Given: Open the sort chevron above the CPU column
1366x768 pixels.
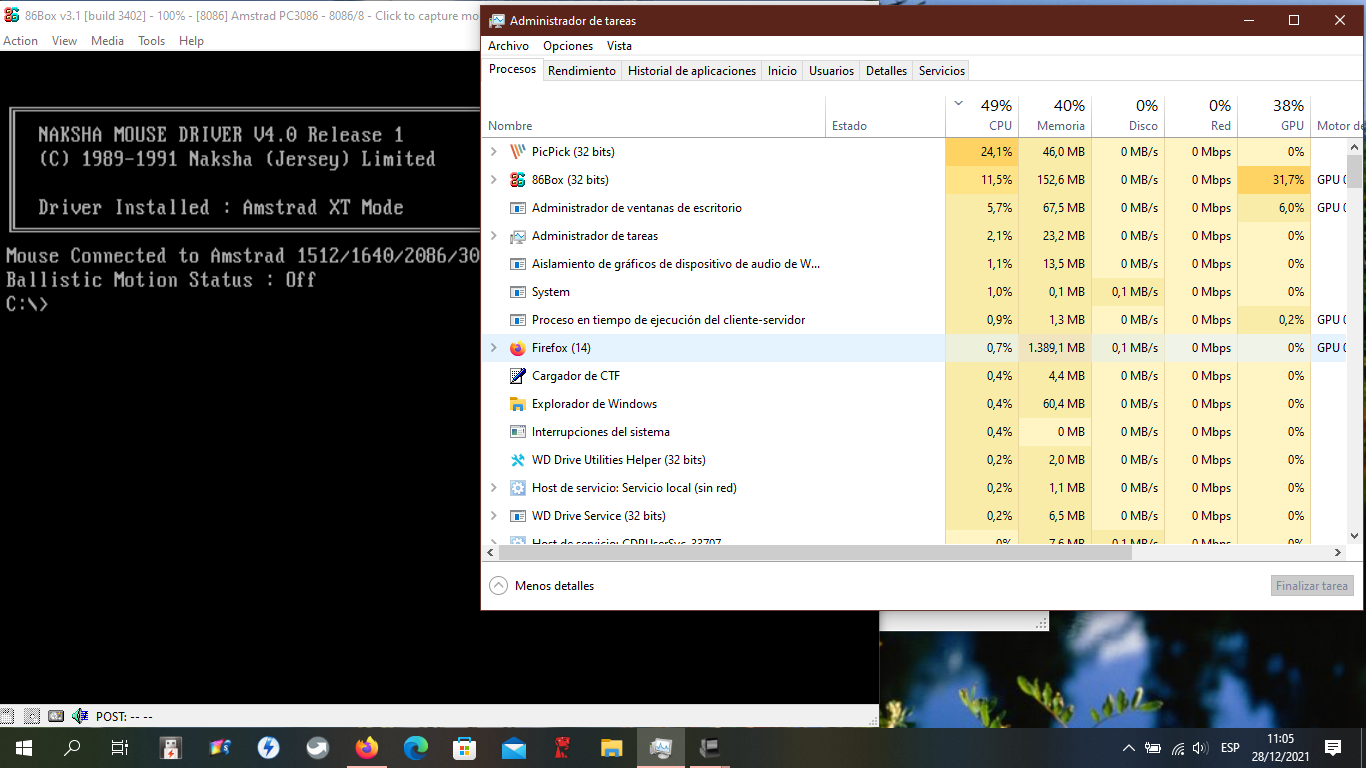Looking at the screenshot, I should point(958,103).
